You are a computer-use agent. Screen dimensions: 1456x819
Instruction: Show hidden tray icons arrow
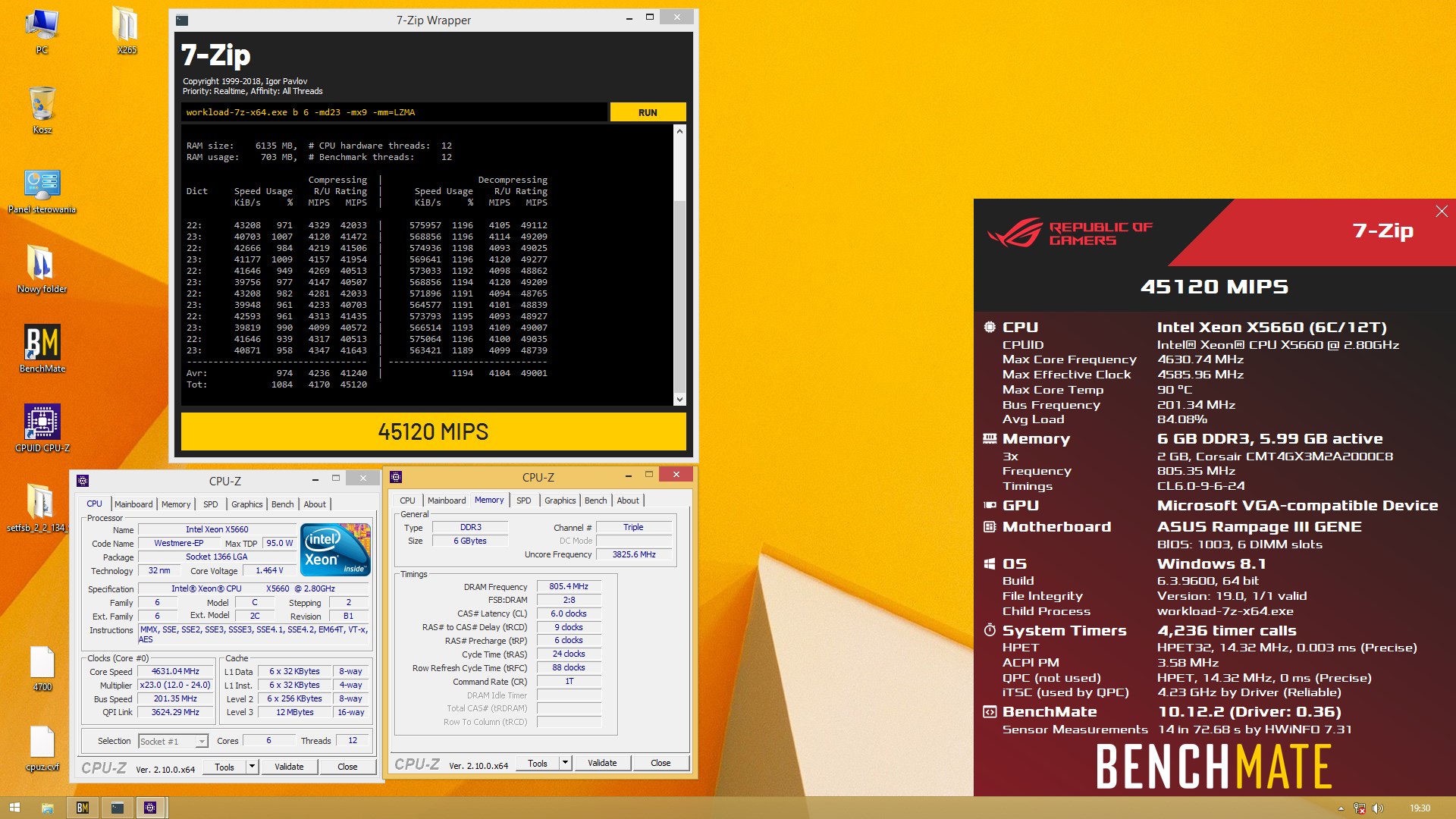(x=1341, y=808)
